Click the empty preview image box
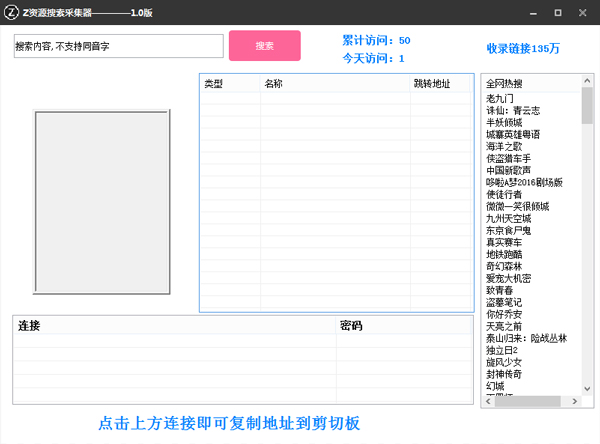 104,202
